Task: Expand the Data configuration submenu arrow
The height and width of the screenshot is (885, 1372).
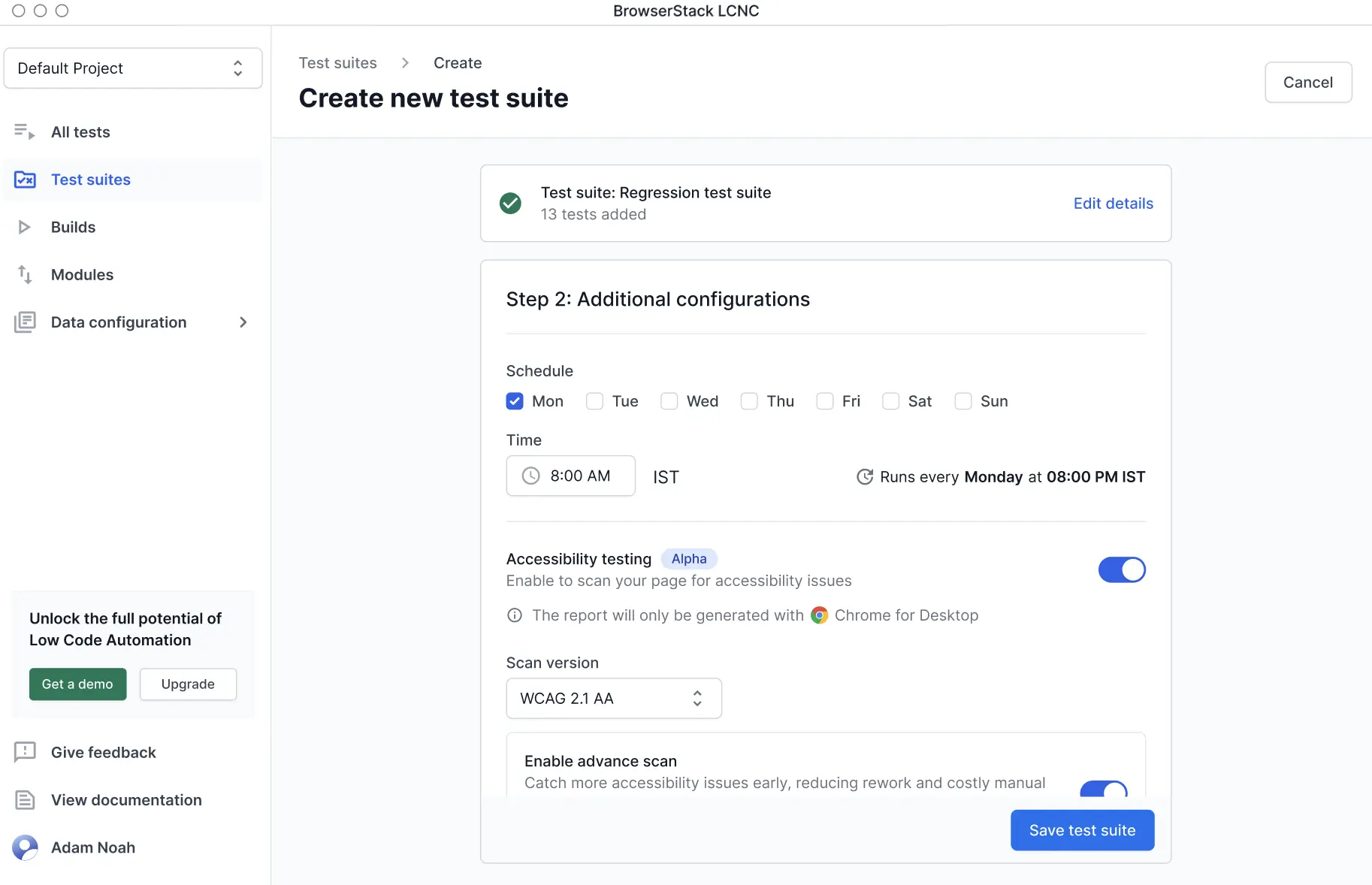Action: (243, 322)
